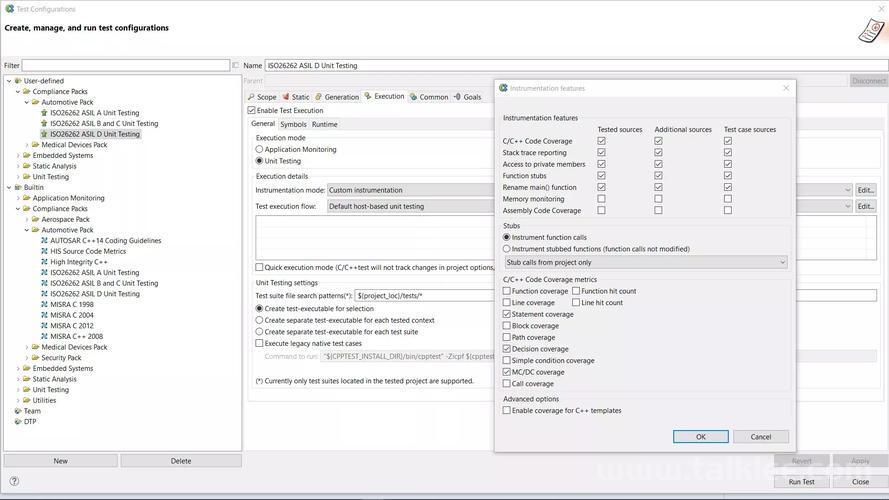Expand the Security Pack node

point(27,358)
